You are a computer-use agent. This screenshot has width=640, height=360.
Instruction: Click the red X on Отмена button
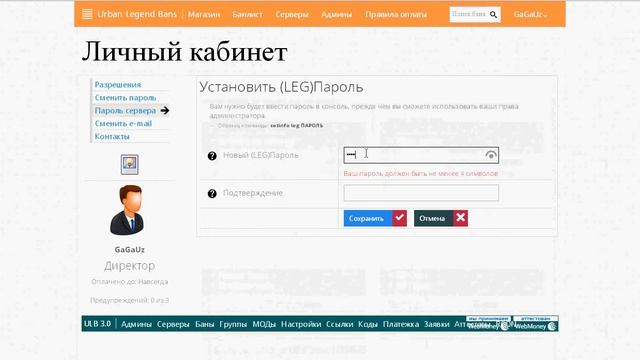tap(460, 218)
